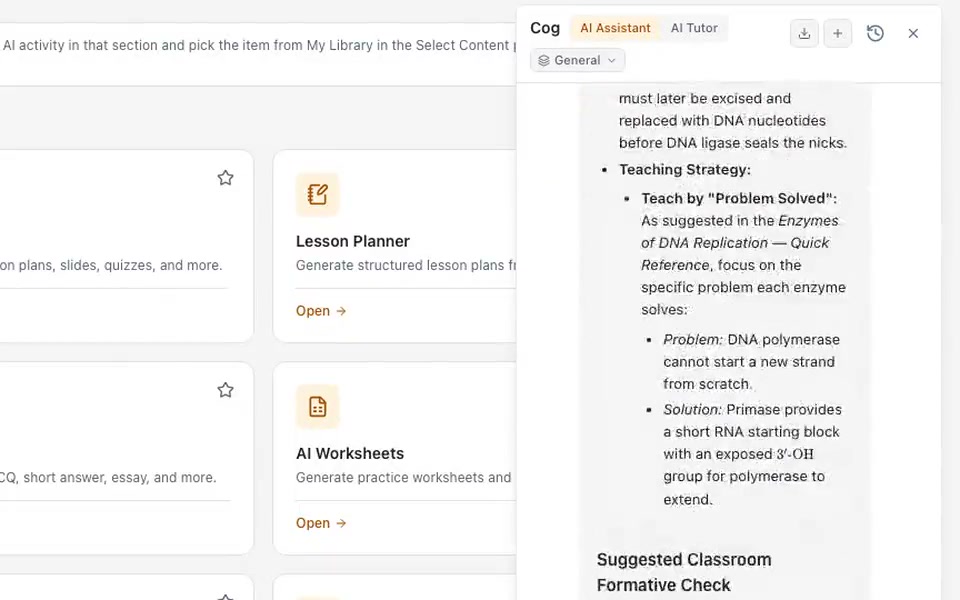Click the arrow next to Lesson Planner Open
The width and height of the screenshot is (960, 600).
pos(341,311)
